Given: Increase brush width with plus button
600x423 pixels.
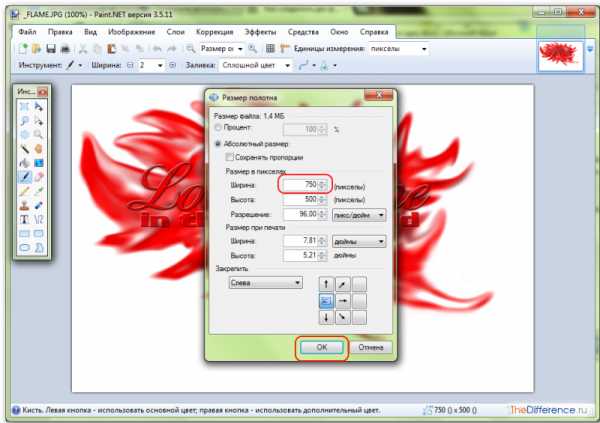Looking at the screenshot, I should pyautogui.click(x=173, y=65).
